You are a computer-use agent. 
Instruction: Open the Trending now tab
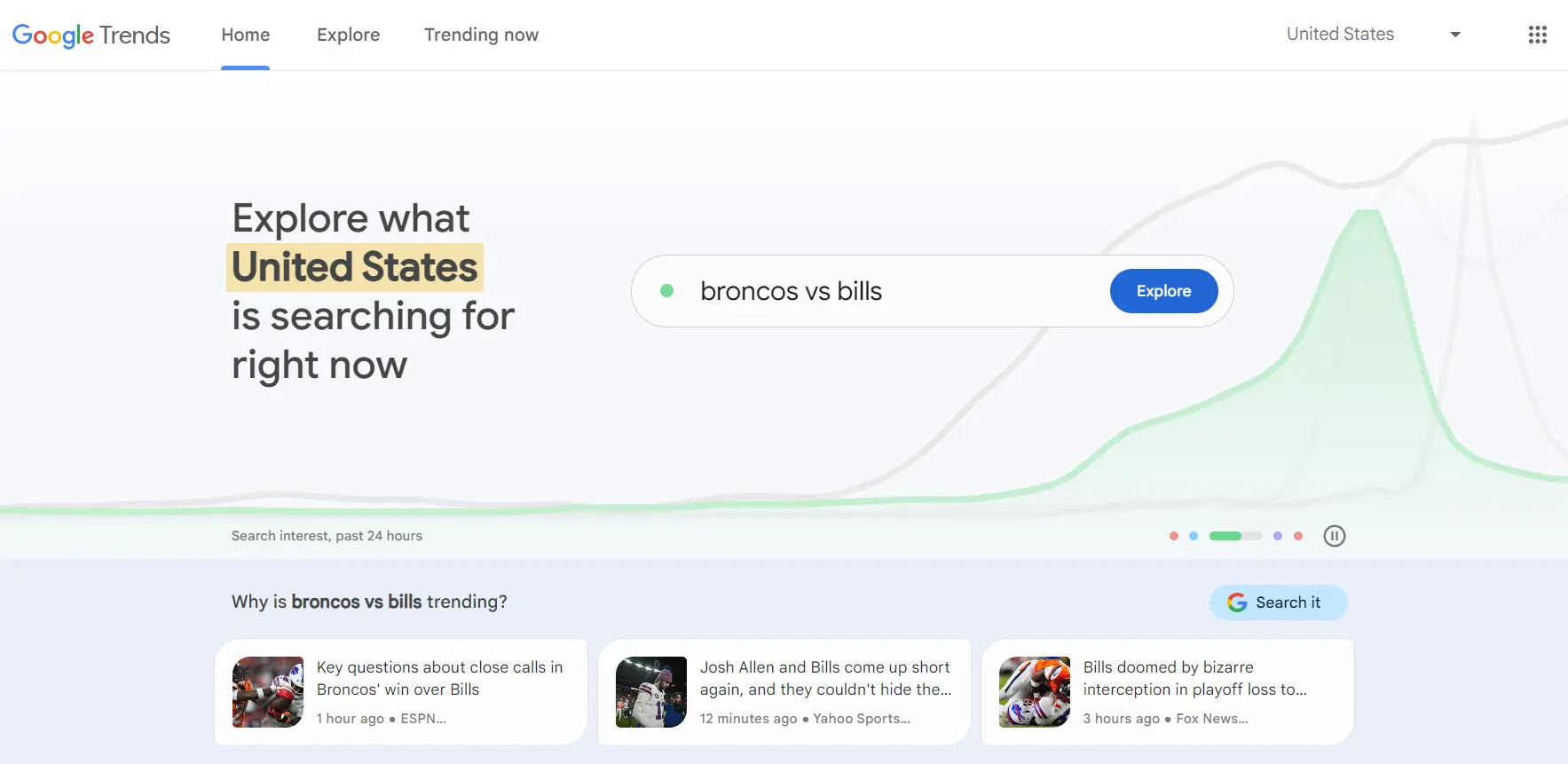(x=481, y=35)
